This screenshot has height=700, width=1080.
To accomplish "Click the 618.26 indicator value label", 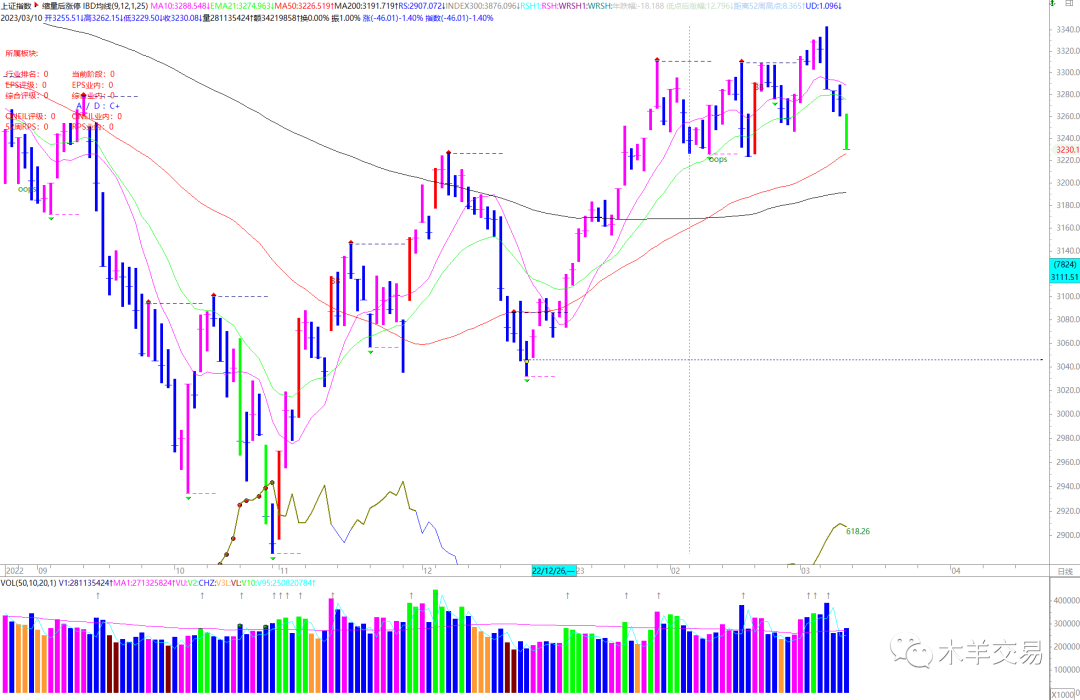I will pyautogui.click(x=858, y=531).
